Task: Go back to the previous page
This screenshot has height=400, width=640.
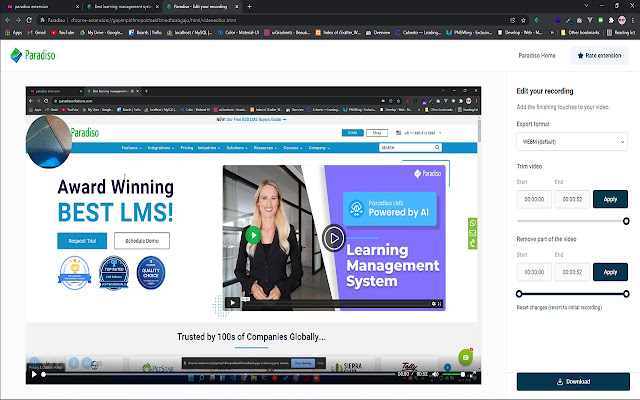Action: (7, 20)
